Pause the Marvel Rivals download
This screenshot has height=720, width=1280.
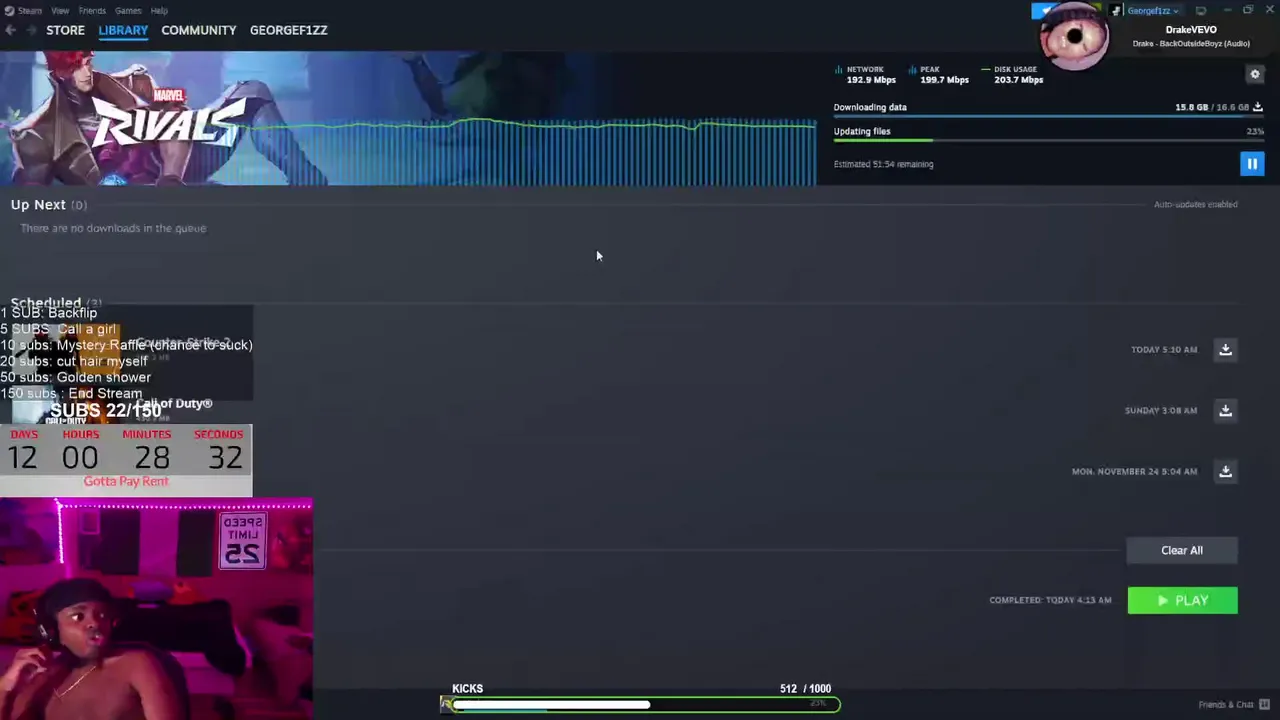1252,164
